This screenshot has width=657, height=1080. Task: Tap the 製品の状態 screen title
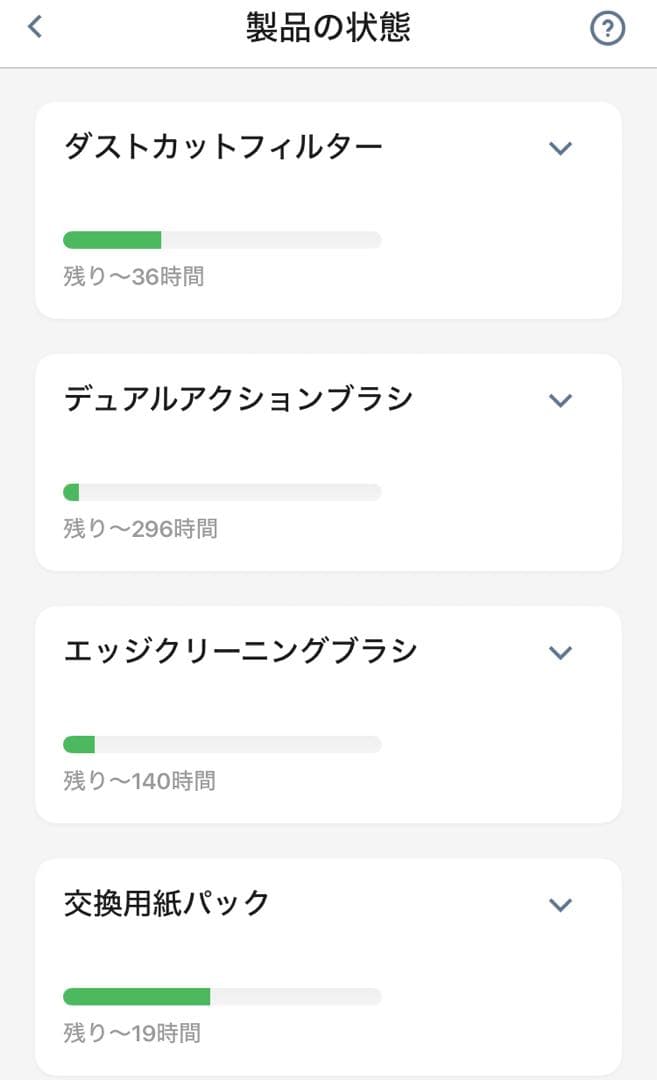pos(328,25)
